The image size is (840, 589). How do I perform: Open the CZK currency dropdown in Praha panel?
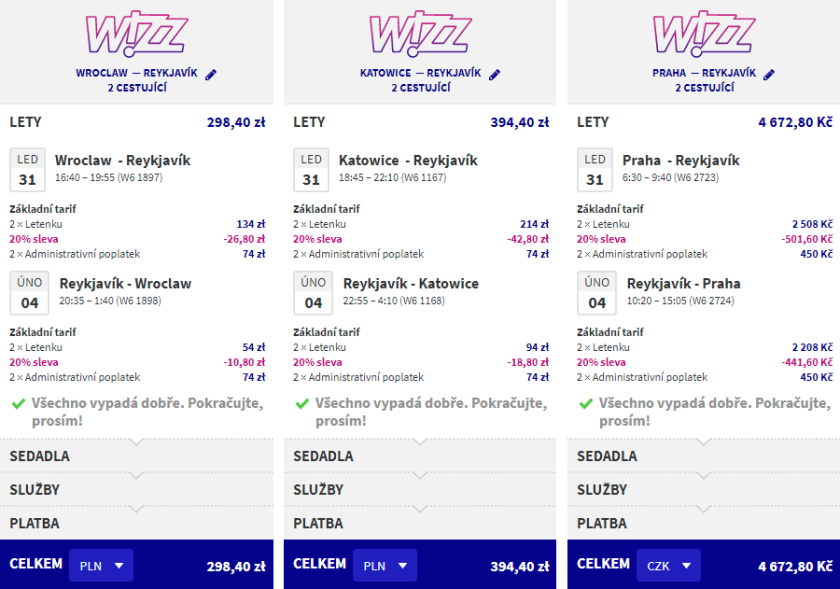click(668, 565)
